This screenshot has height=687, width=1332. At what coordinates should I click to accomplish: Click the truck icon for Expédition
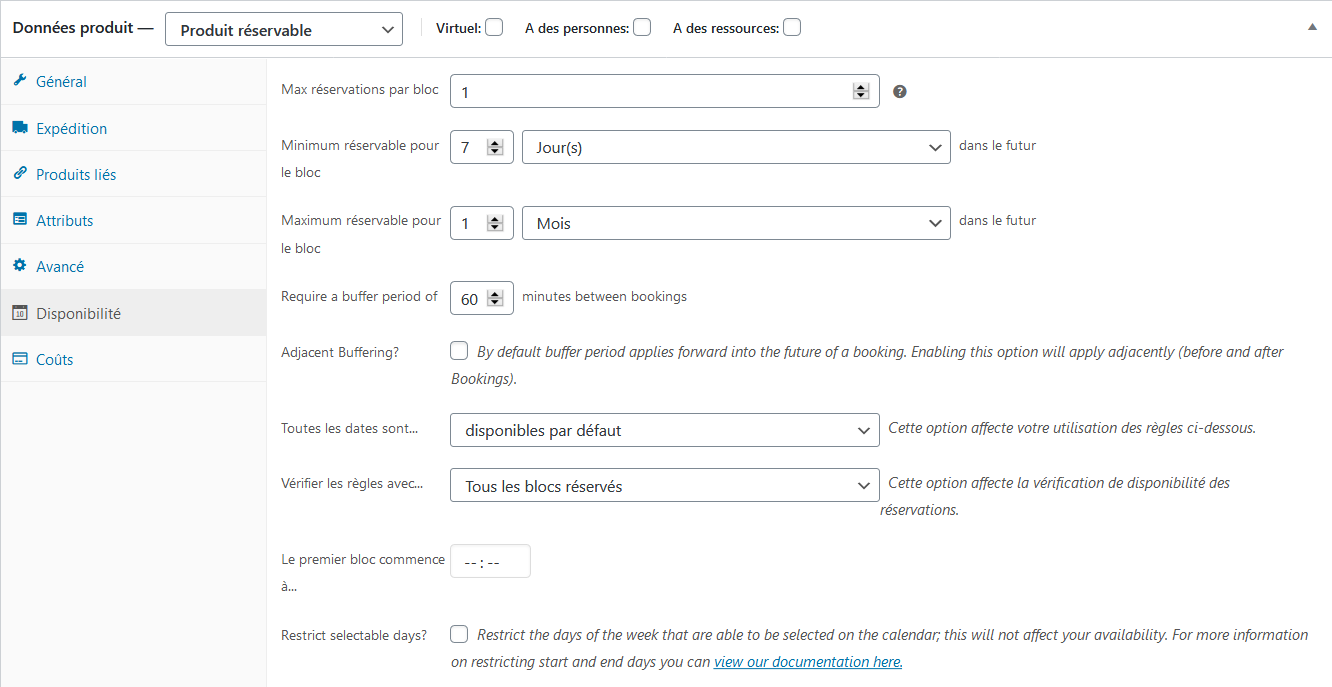pyautogui.click(x=20, y=128)
